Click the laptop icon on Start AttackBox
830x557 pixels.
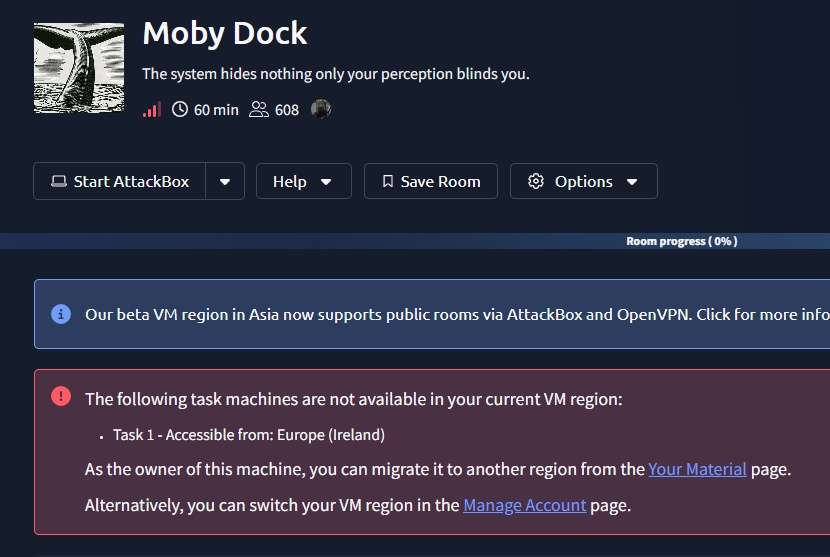[x=59, y=182]
